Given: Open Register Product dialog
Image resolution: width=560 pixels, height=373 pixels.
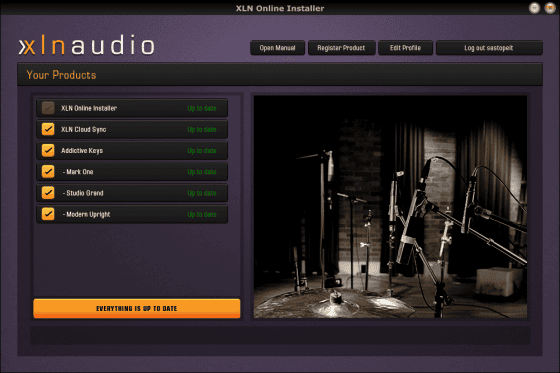Looking at the screenshot, I should [x=341, y=48].
